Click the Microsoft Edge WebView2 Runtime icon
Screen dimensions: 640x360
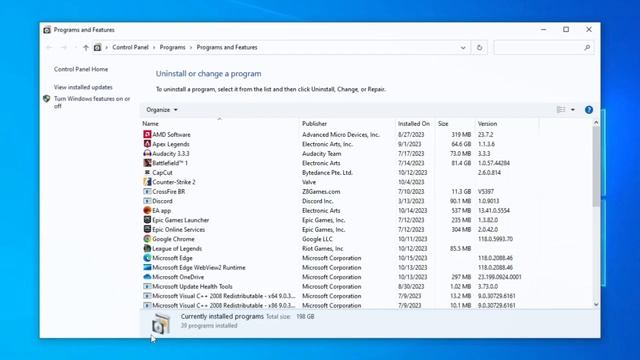click(147, 267)
